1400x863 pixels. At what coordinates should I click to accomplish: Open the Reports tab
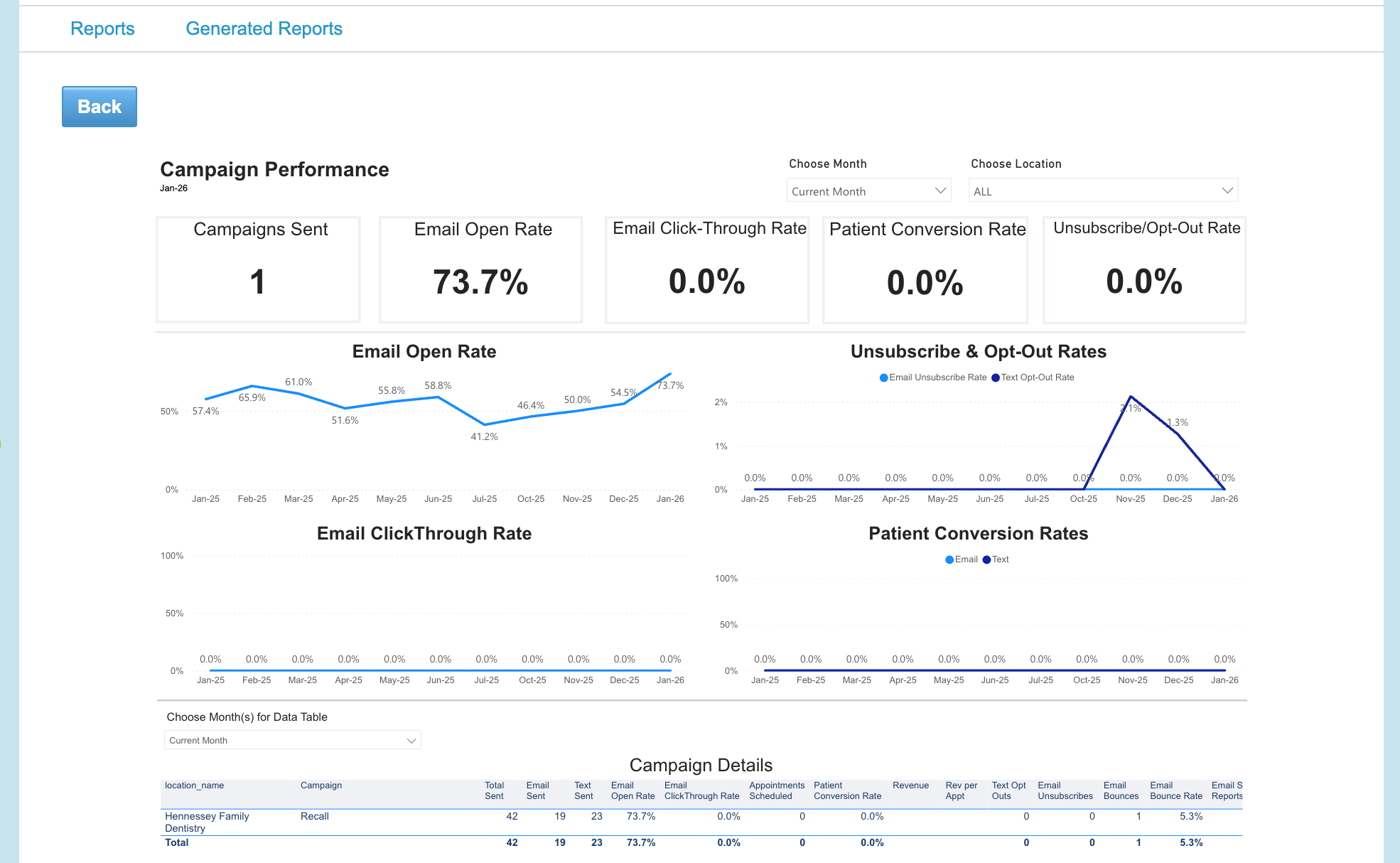click(x=102, y=28)
